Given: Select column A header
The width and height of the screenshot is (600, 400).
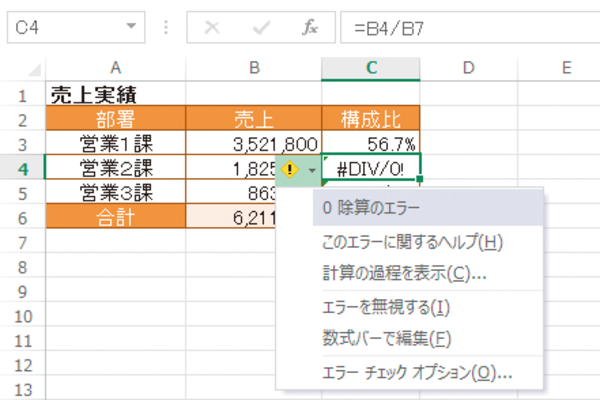Looking at the screenshot, I should [x=116, y=68].
